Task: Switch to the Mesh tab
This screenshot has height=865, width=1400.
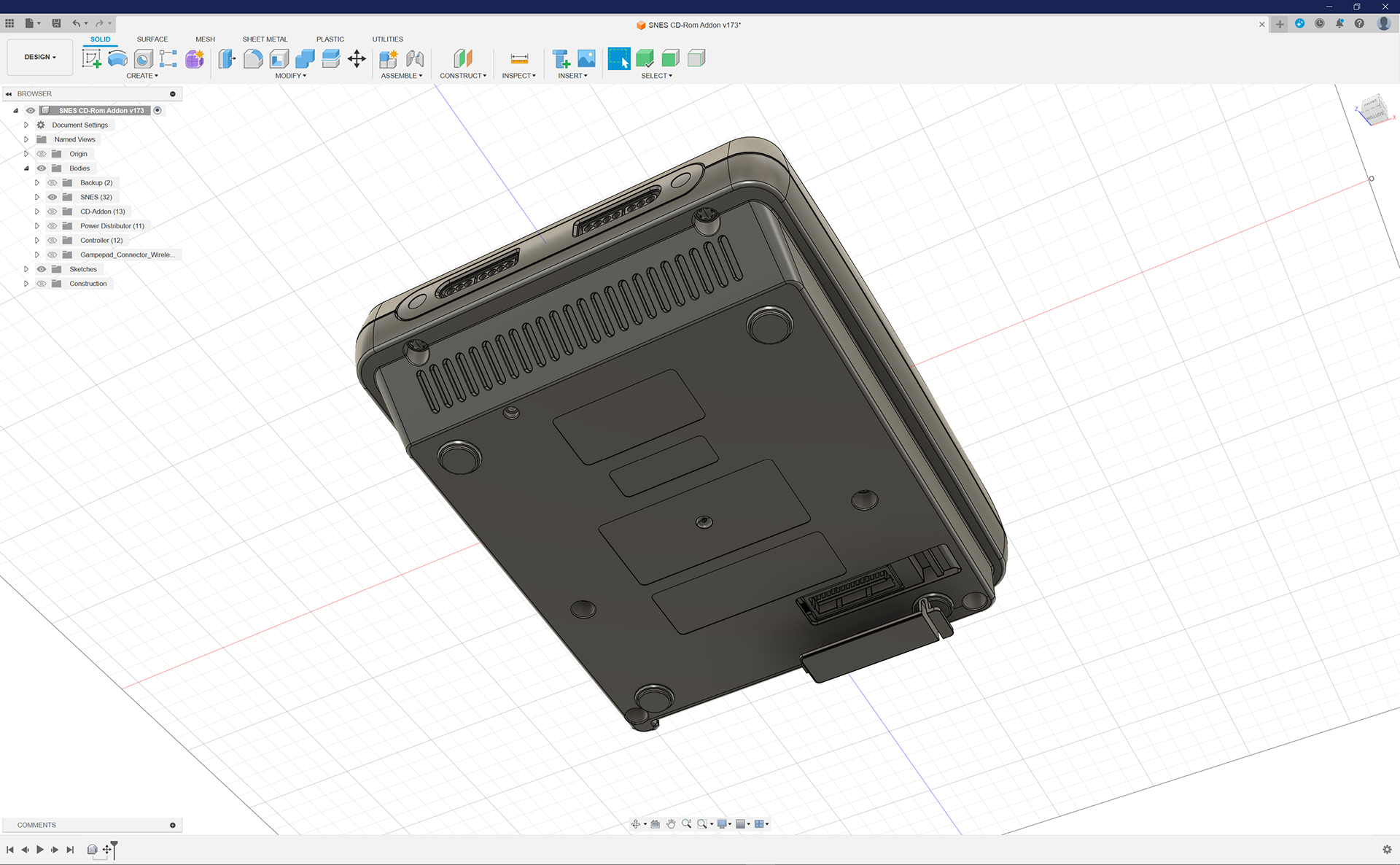Action: coord(205,39)
